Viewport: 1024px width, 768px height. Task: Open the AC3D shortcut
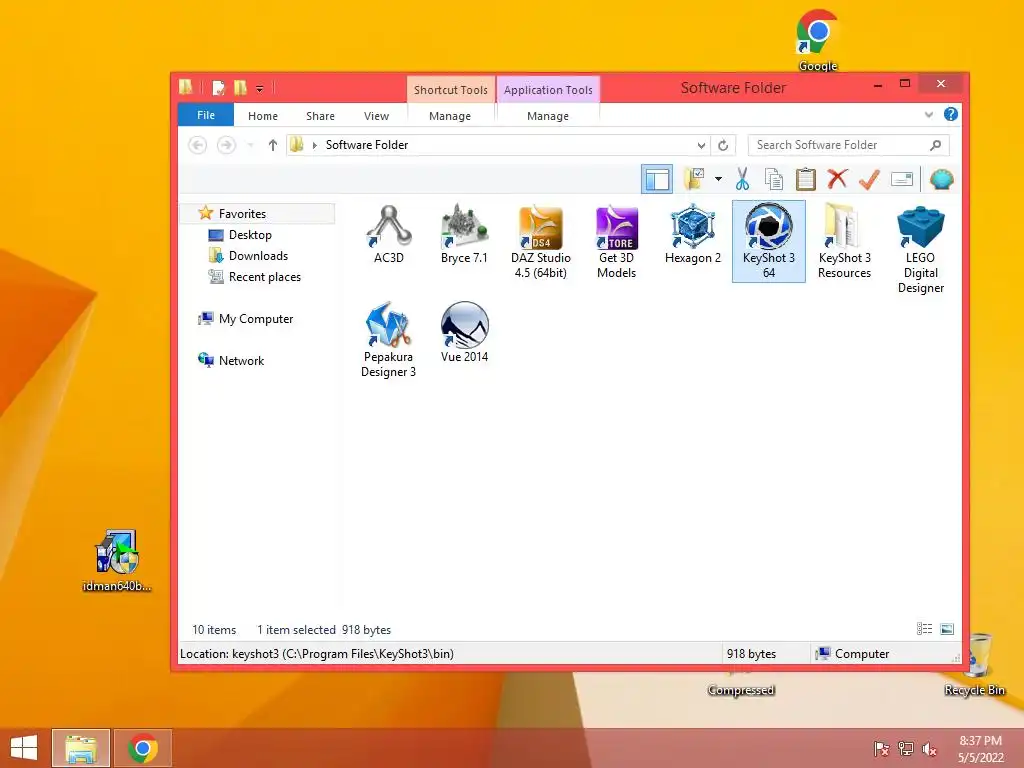pyautogui.click(x=389, y=234)
